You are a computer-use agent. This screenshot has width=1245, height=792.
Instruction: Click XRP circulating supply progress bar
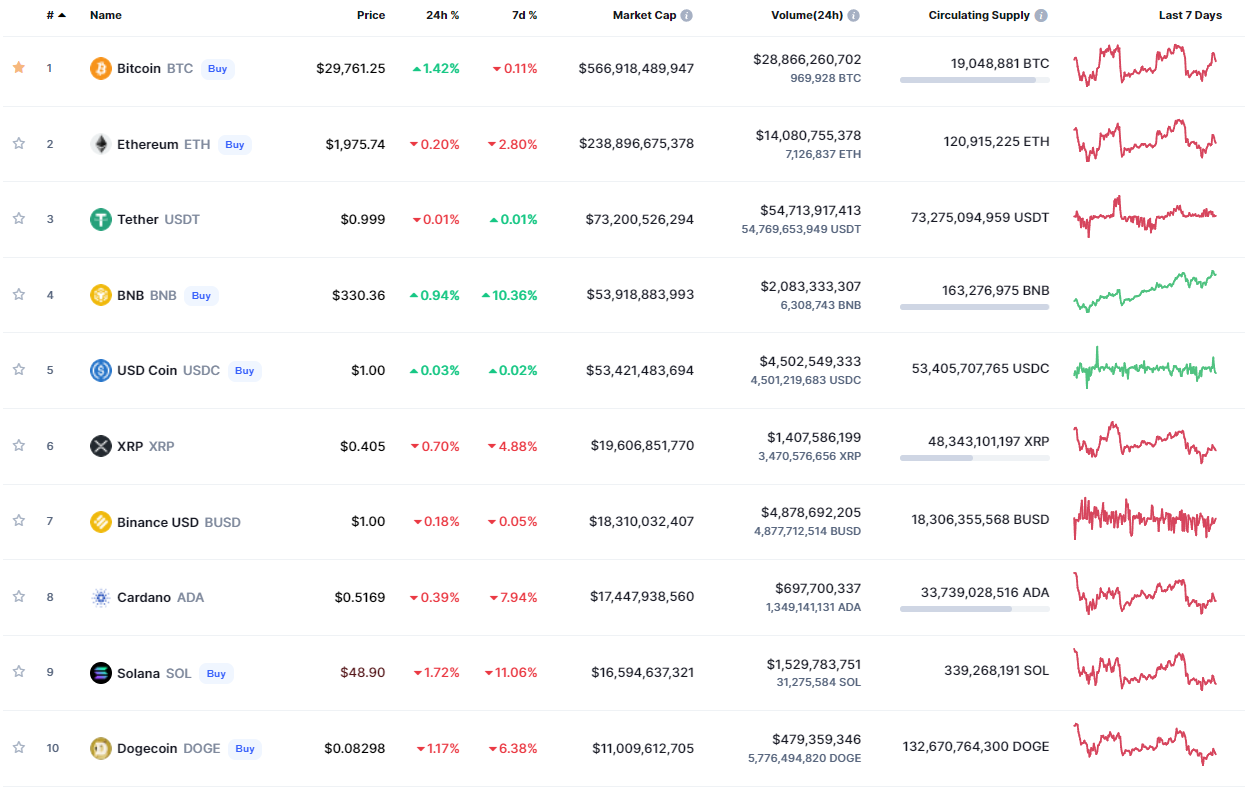(975, 458)
